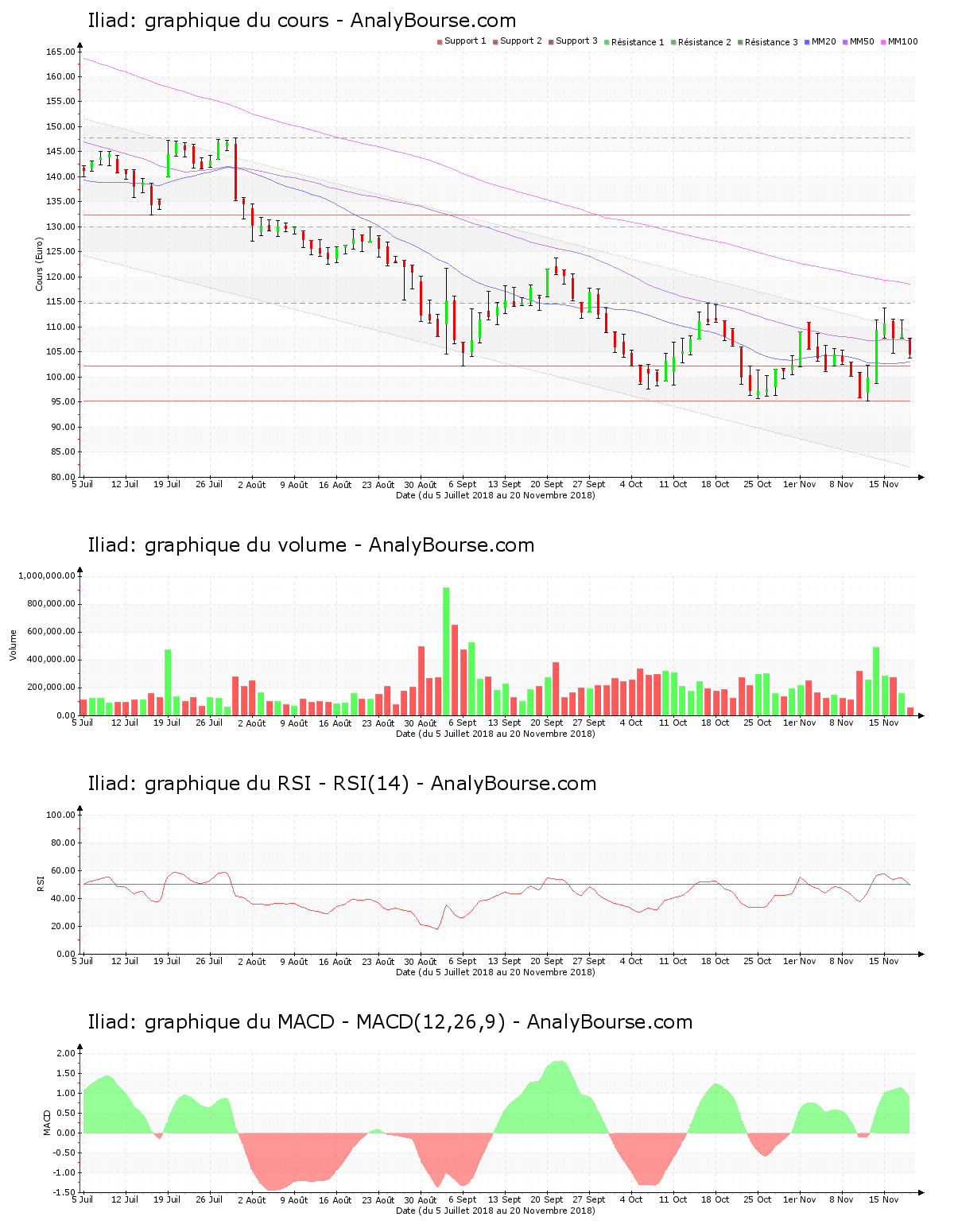The image size is (954, 1232).
Task: Click the 105.00 price axis value
Action: (60, 352)
